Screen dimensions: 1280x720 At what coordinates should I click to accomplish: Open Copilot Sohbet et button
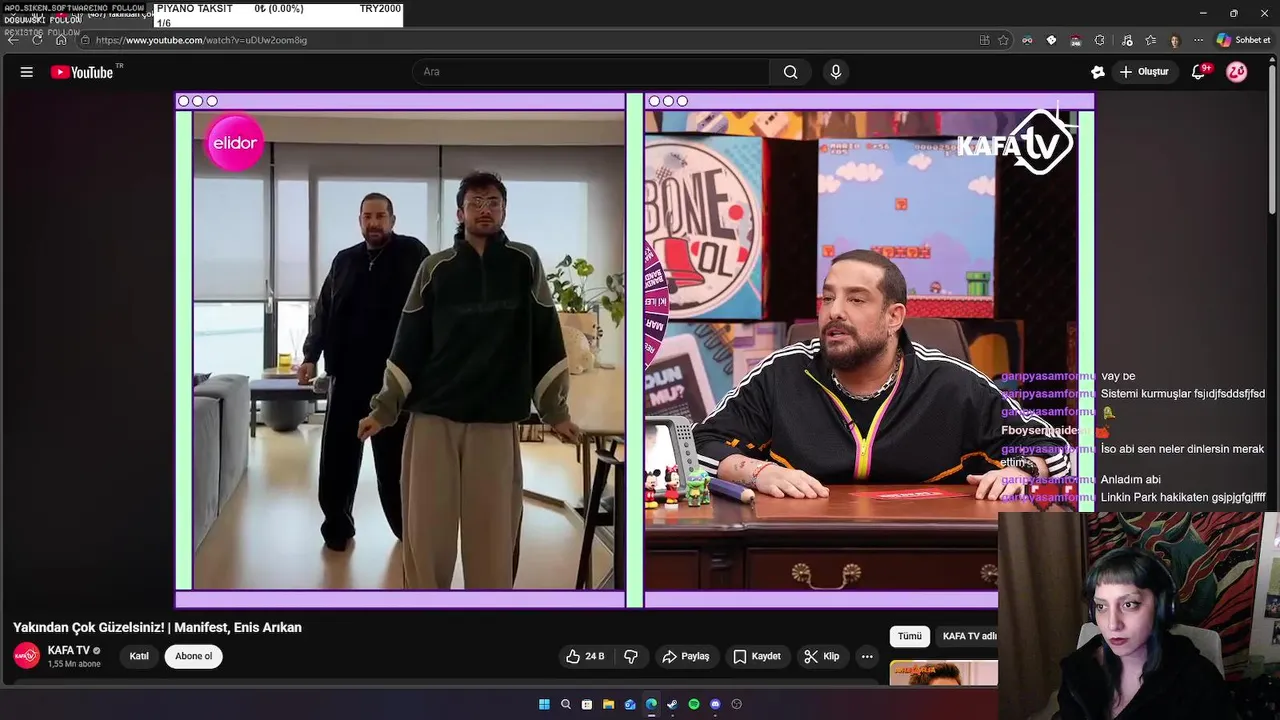tap(1243, 40)
